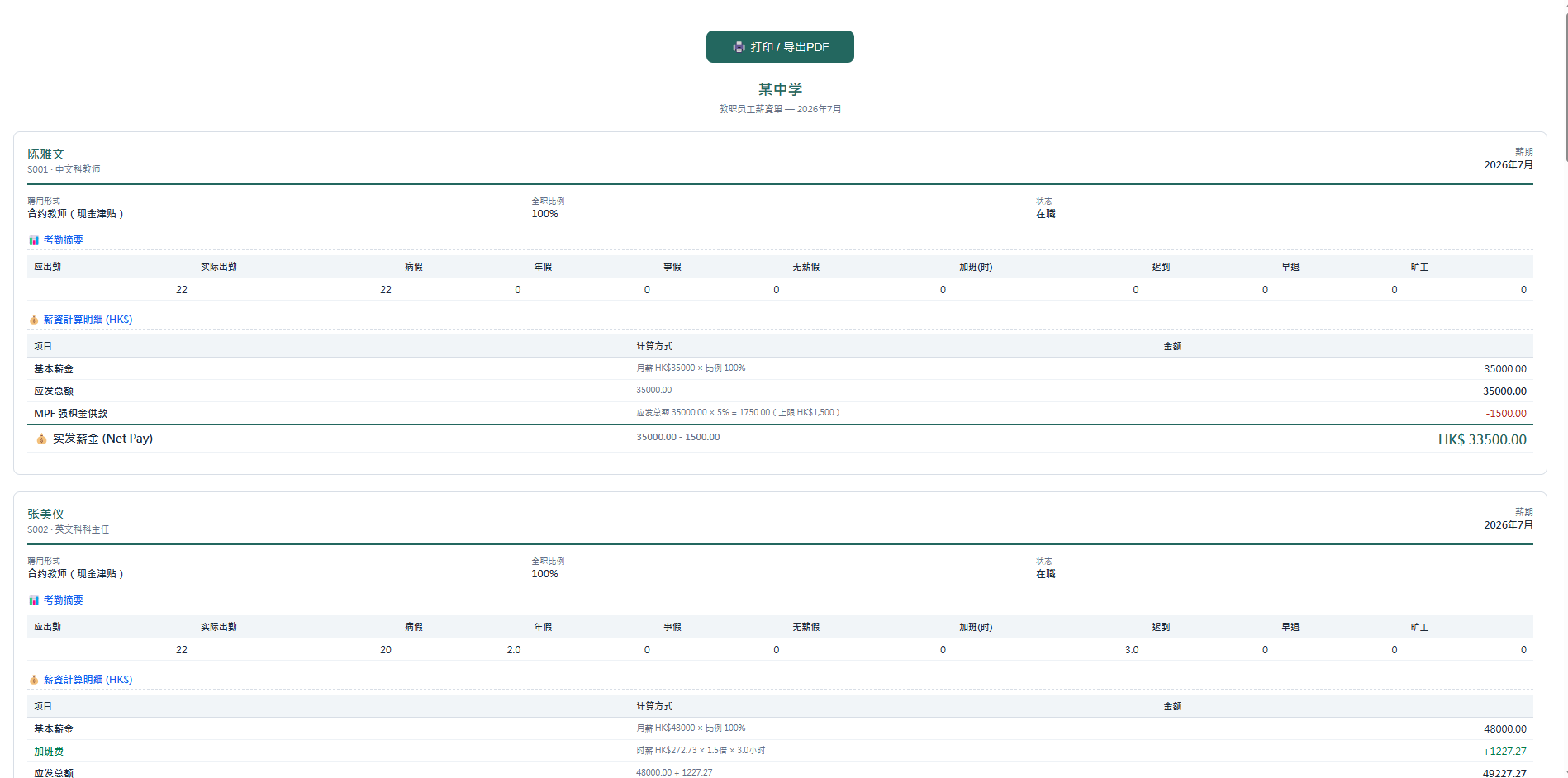
Task: Click the 打印 / 导出PDF button
Action: [x=780, y=47]
